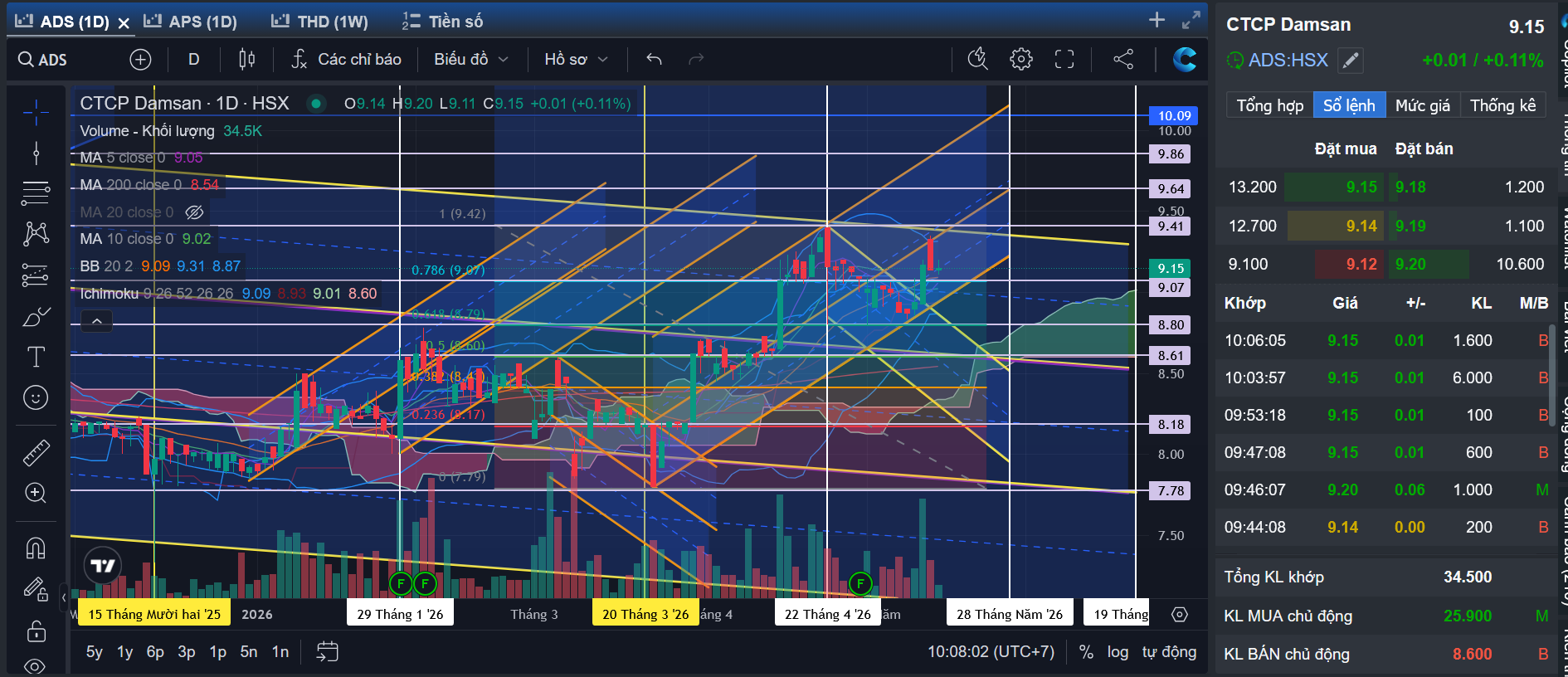Add a symbol to compare with plus icon

[140, 60]
